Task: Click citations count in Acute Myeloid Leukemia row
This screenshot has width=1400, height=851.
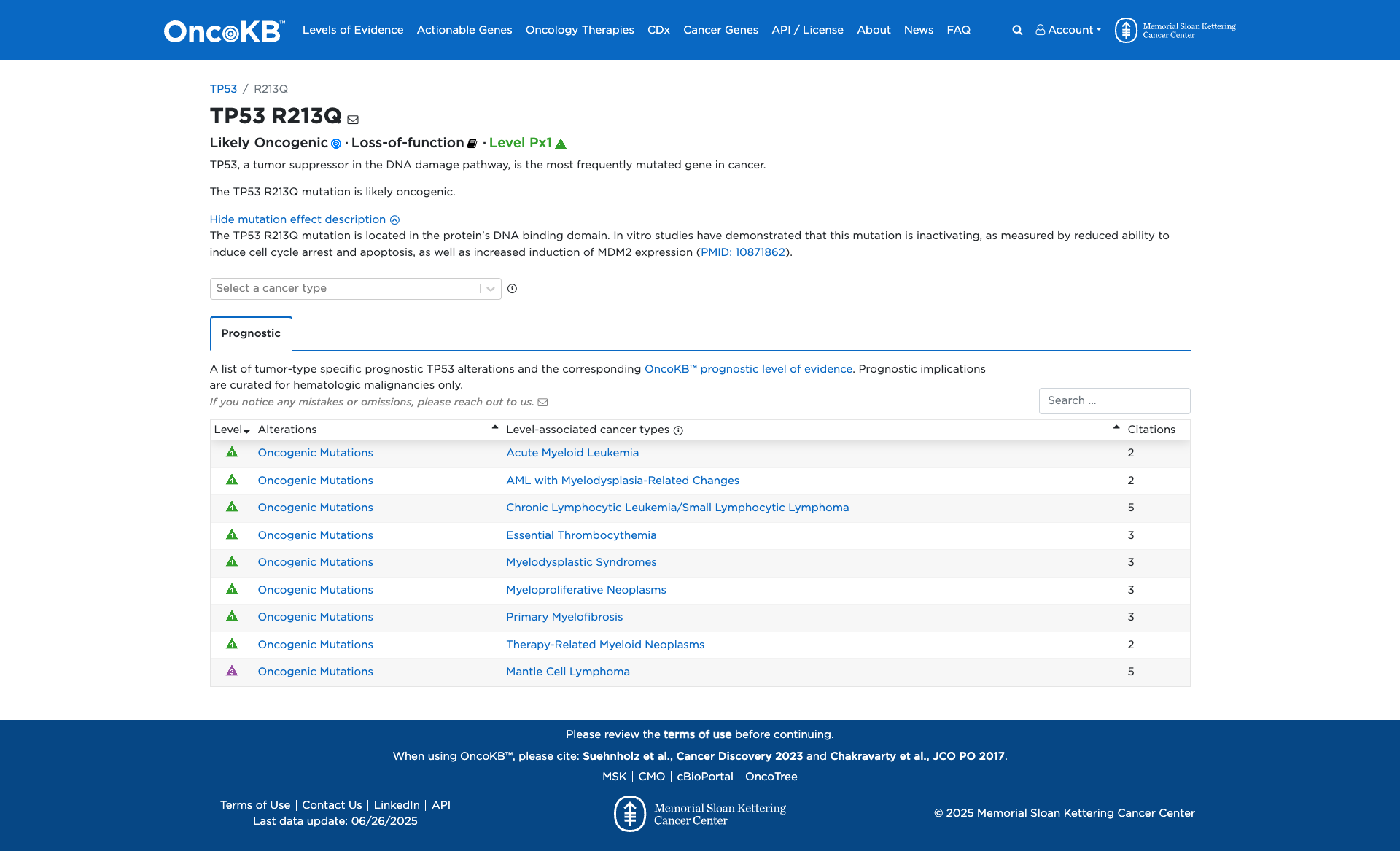Action: (x=1131, y=453)
